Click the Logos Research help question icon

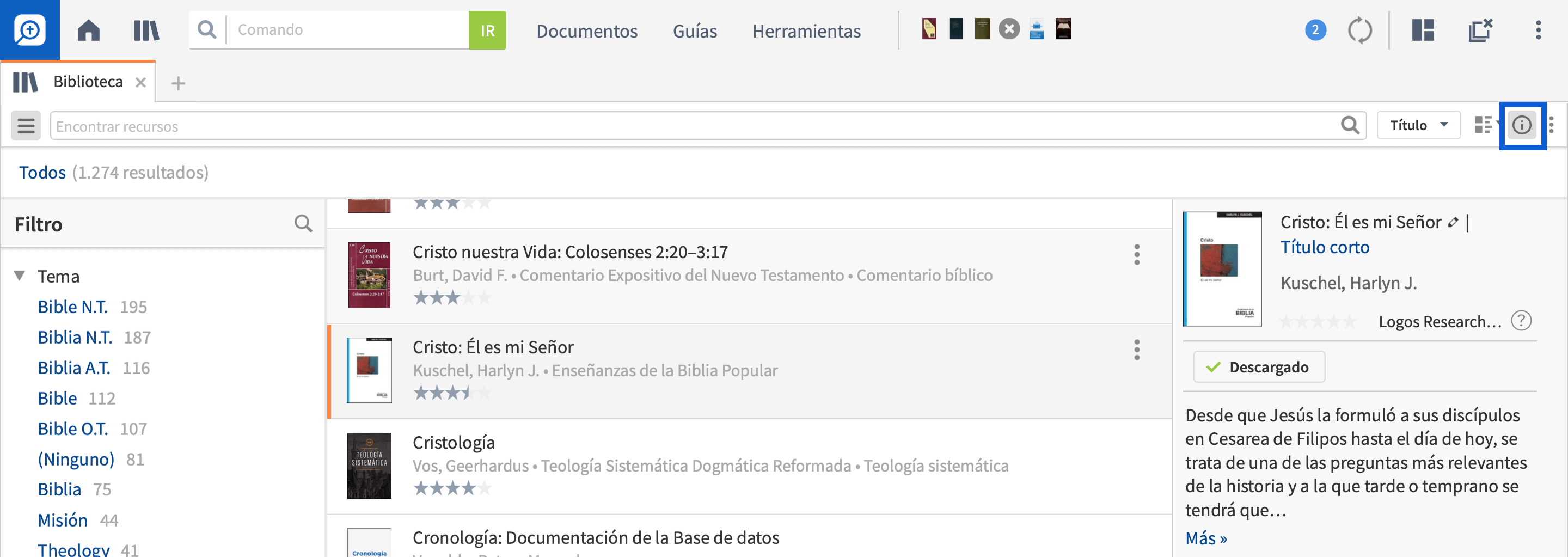(x=1521, y=321)
